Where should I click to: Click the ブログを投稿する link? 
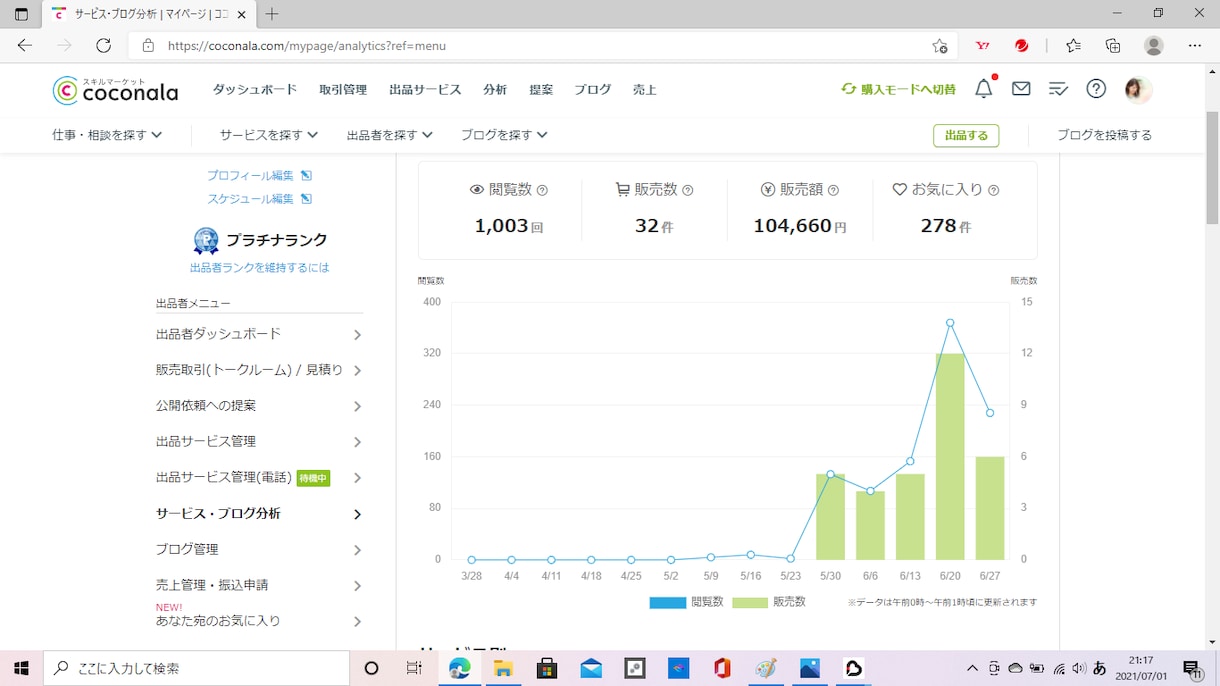pyautogui.click(x=1104, y=135)
